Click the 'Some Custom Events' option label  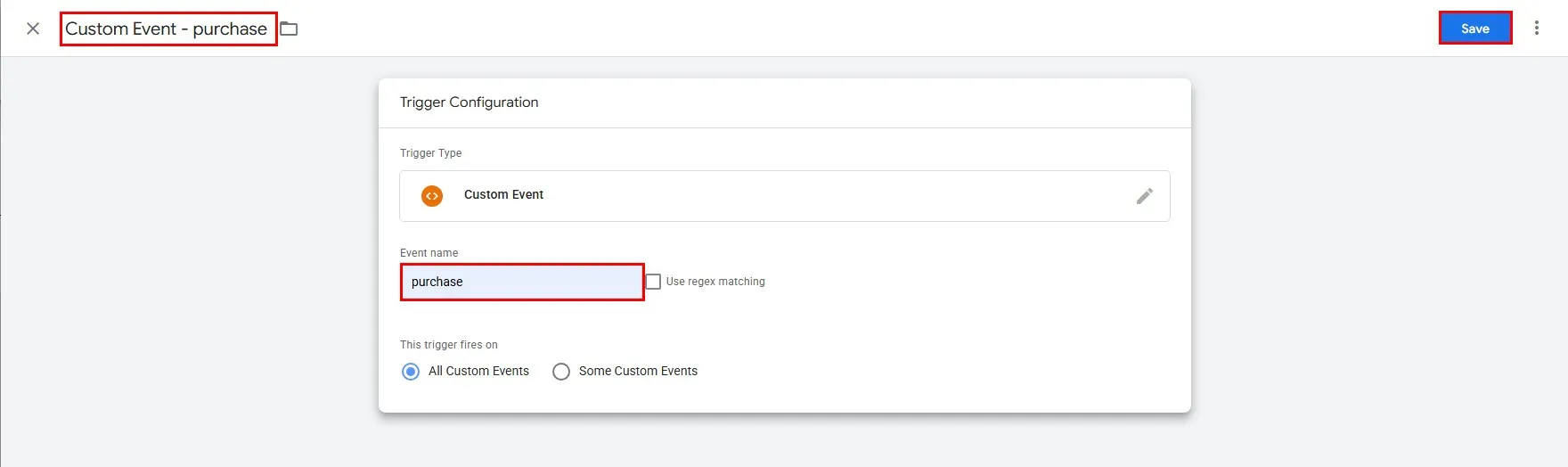(638, 371)
